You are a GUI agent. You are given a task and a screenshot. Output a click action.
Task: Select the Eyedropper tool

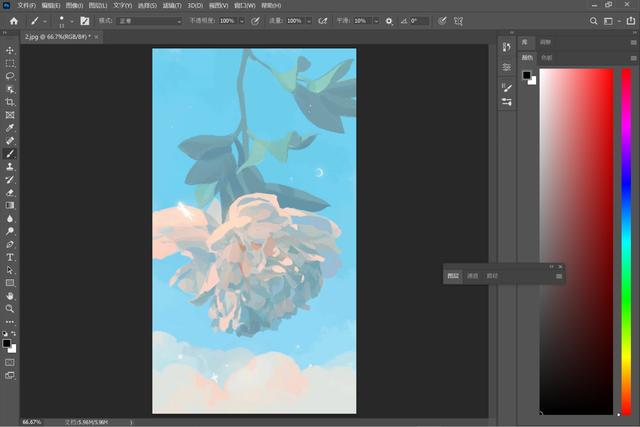(10, 128)
